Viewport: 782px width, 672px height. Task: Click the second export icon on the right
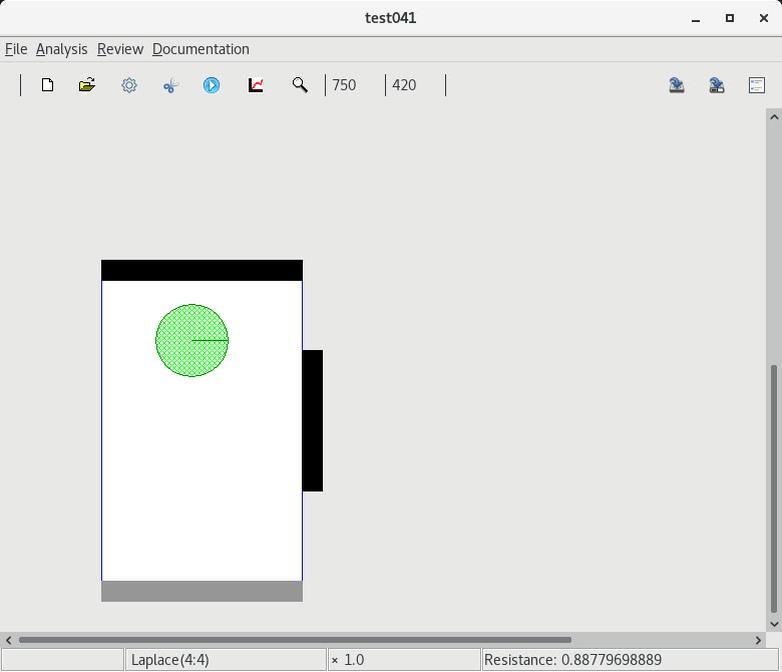717,85
